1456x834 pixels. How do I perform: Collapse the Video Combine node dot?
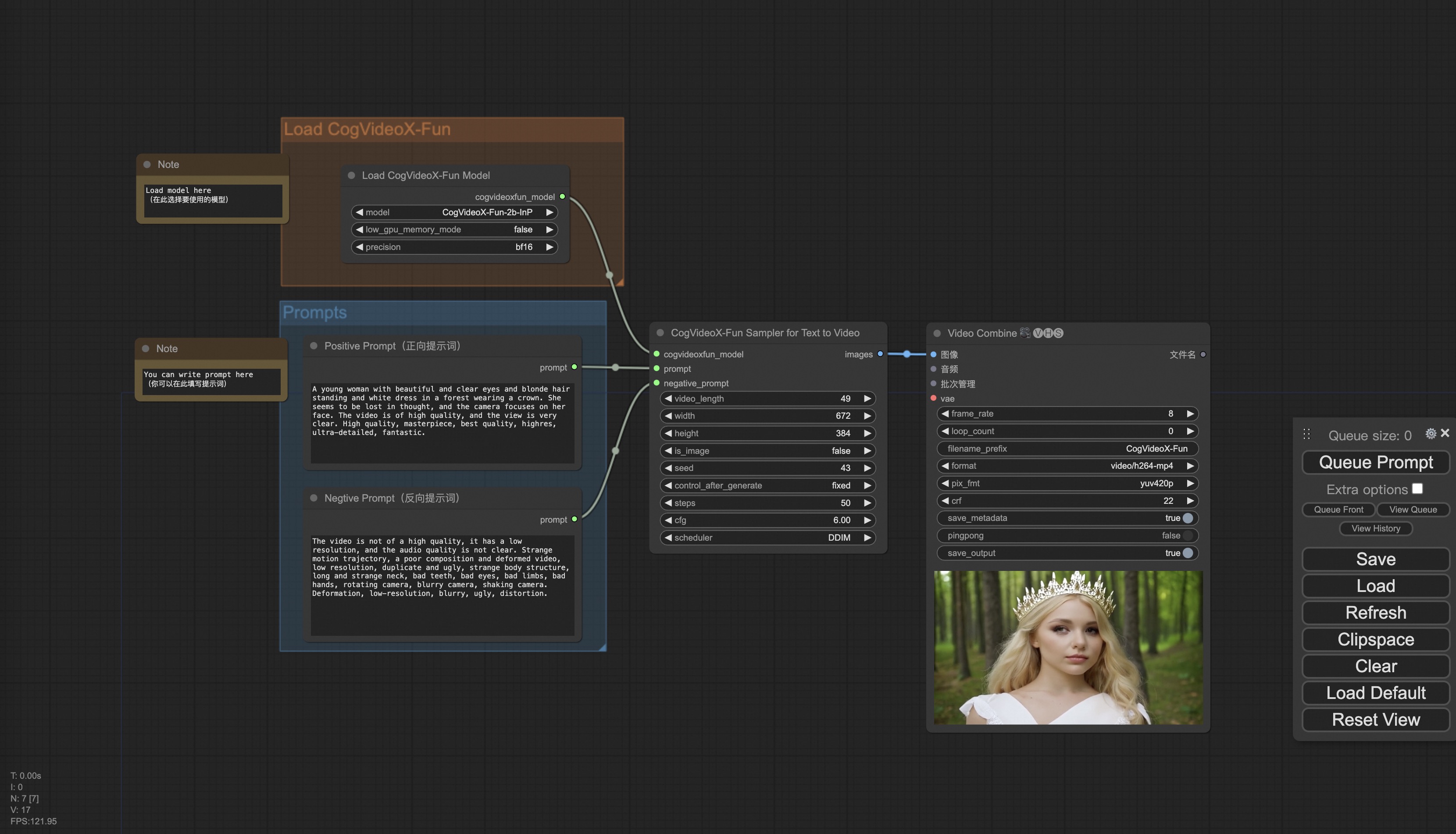coord(937,333)
